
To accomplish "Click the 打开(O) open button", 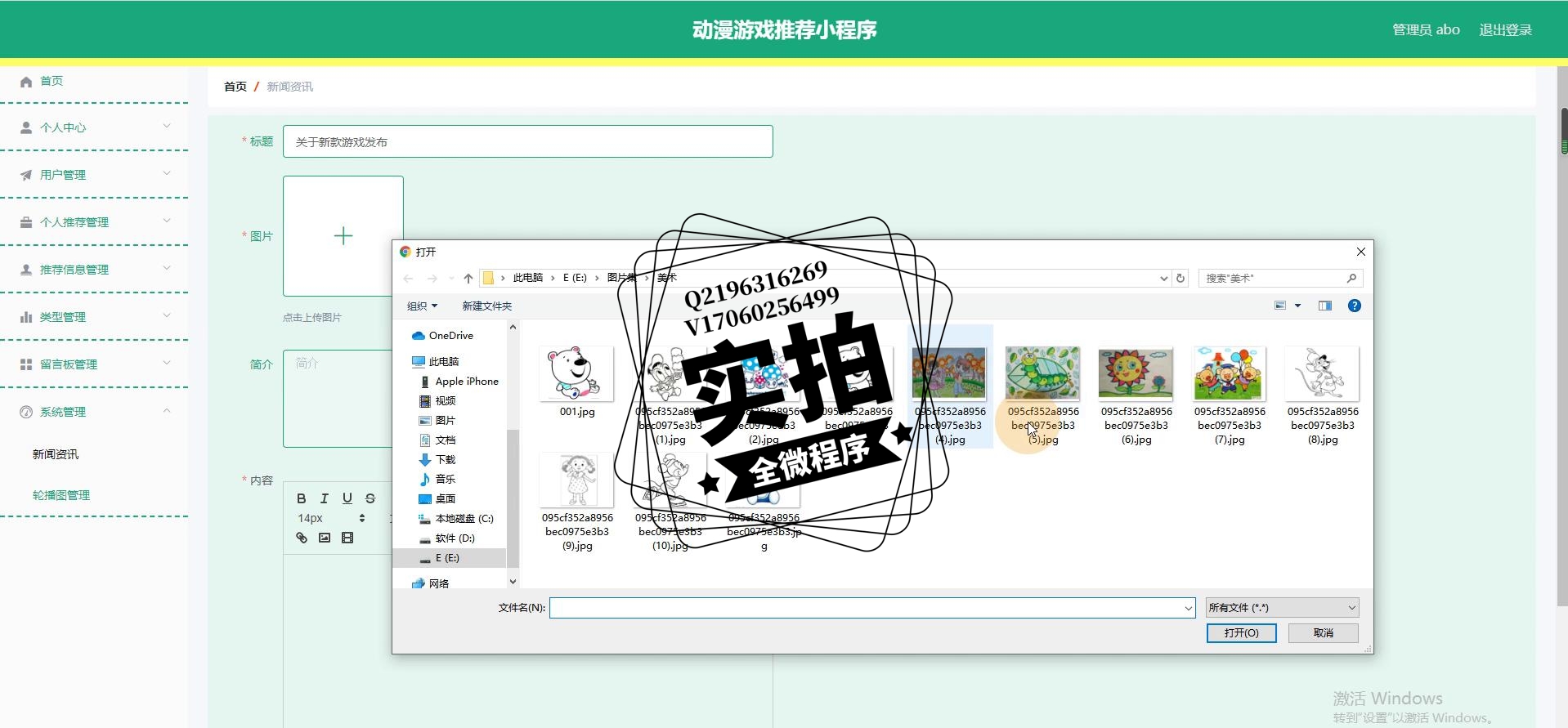I will click(1241, 633).
